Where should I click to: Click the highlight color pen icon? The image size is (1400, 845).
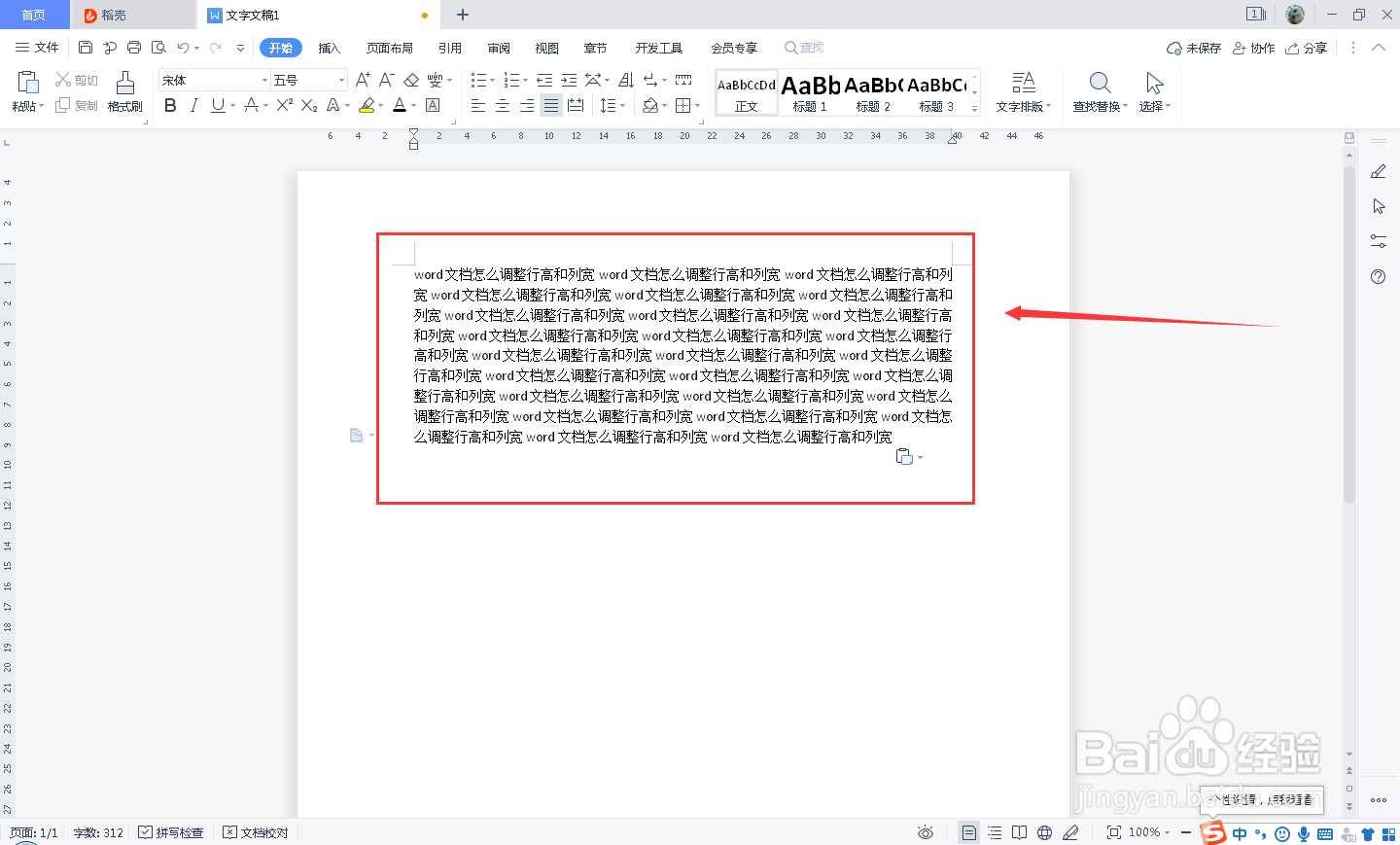368,106
